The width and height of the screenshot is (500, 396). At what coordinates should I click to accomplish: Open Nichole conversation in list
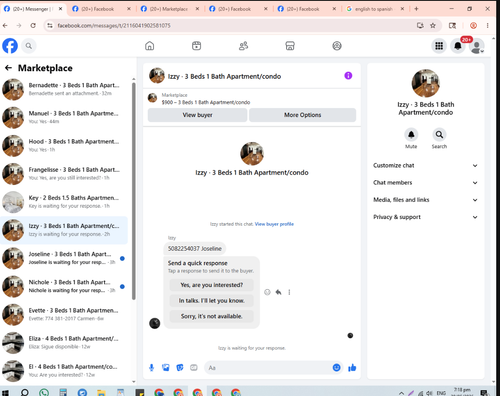64,286
